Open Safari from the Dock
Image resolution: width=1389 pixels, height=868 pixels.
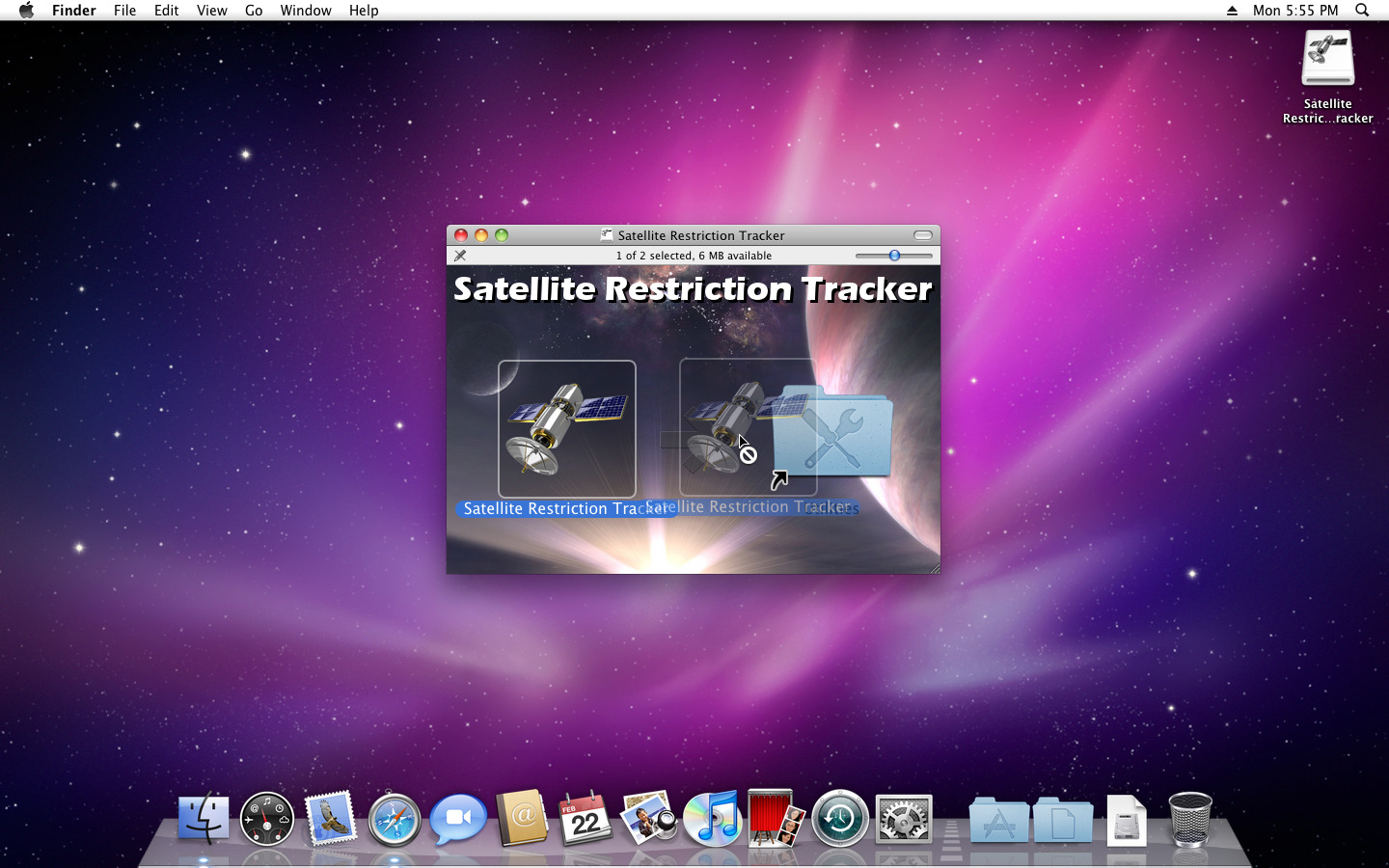pyautogui.click(x=395, y=821)
